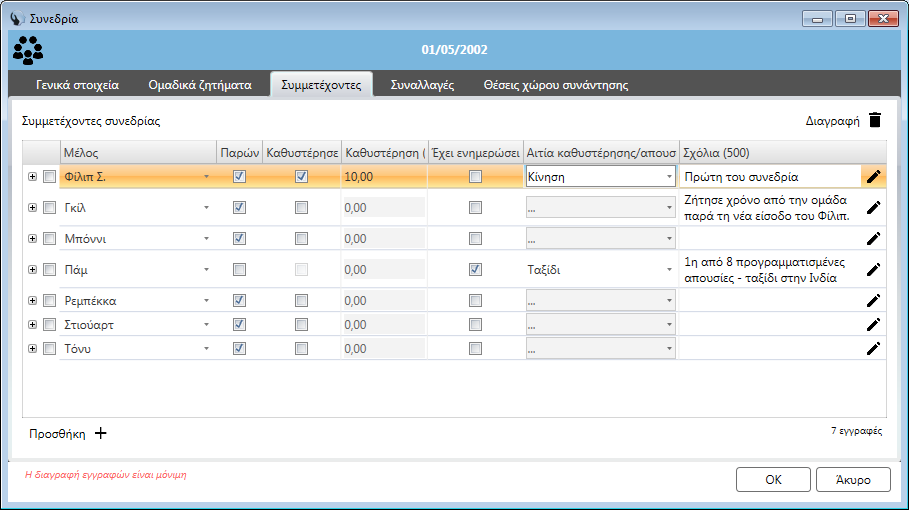Sort by the Παρών column header
The image size is (909, 510).
[x=239, y=153]
